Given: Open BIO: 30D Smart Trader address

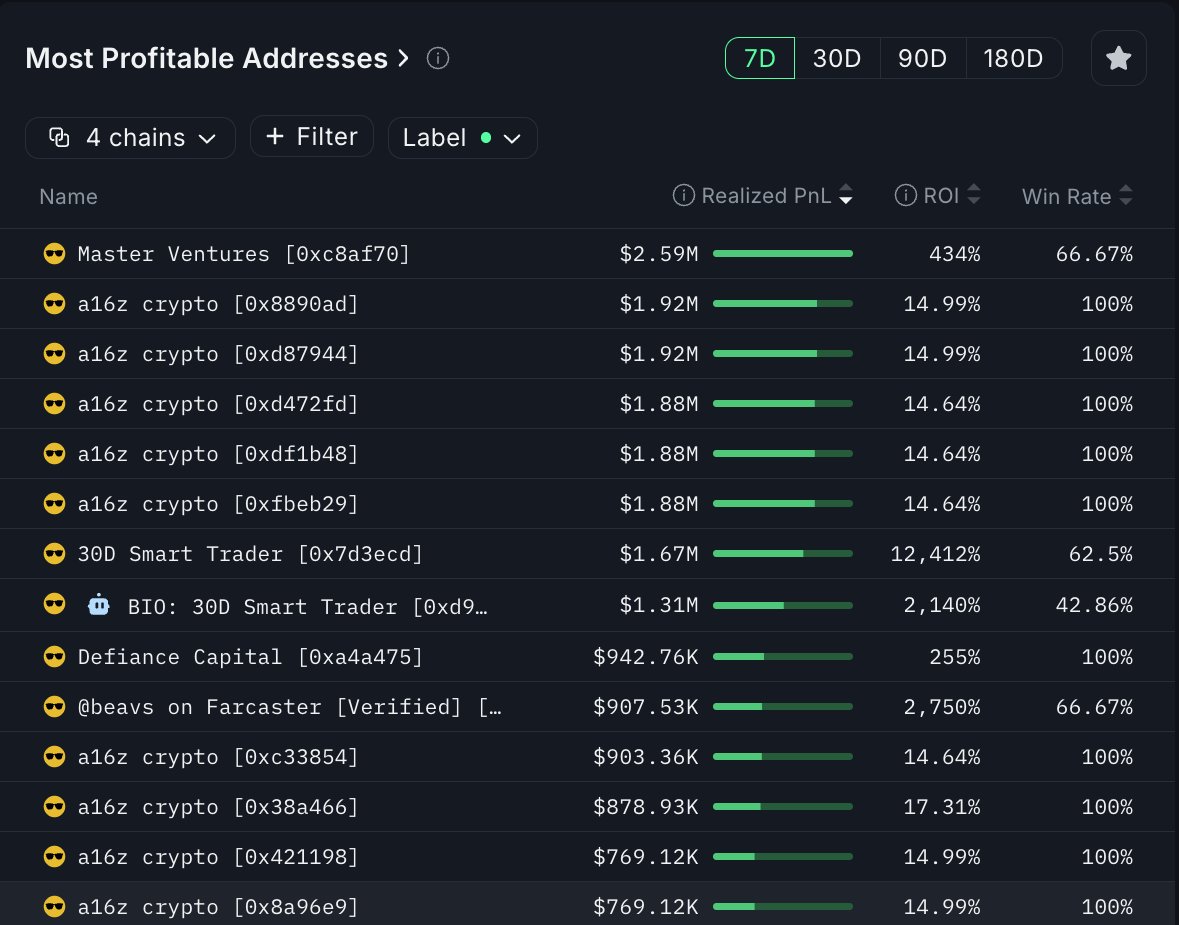Looking at the screenshot, I should 308,607.
